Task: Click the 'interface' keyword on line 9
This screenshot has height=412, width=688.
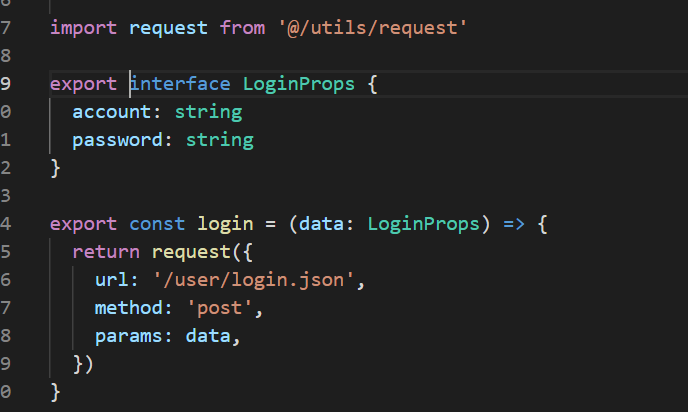Action: (180, 84)
